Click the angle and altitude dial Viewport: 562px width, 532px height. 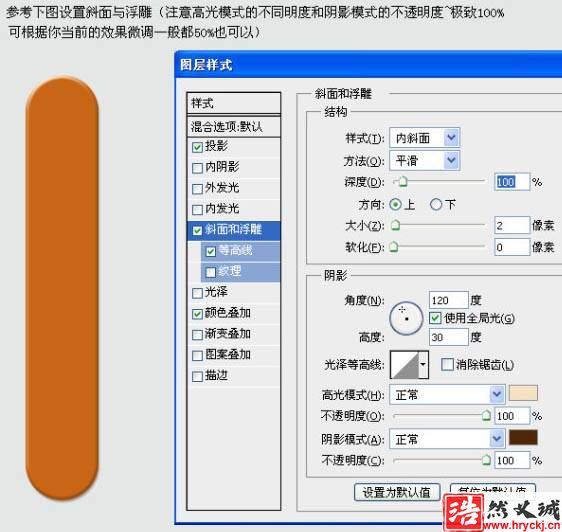point(406,318)
